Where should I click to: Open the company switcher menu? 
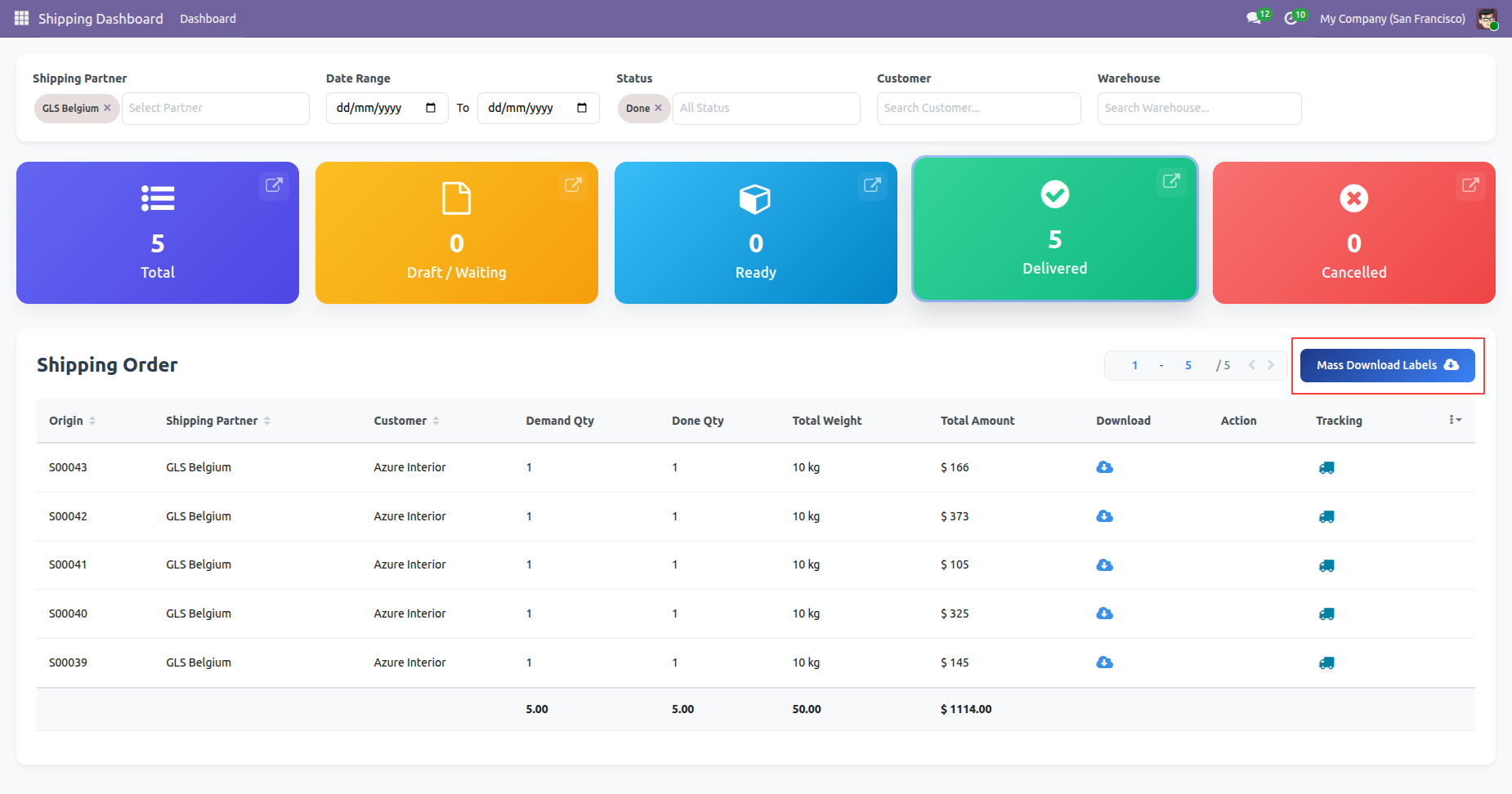tap(1392, 18)
